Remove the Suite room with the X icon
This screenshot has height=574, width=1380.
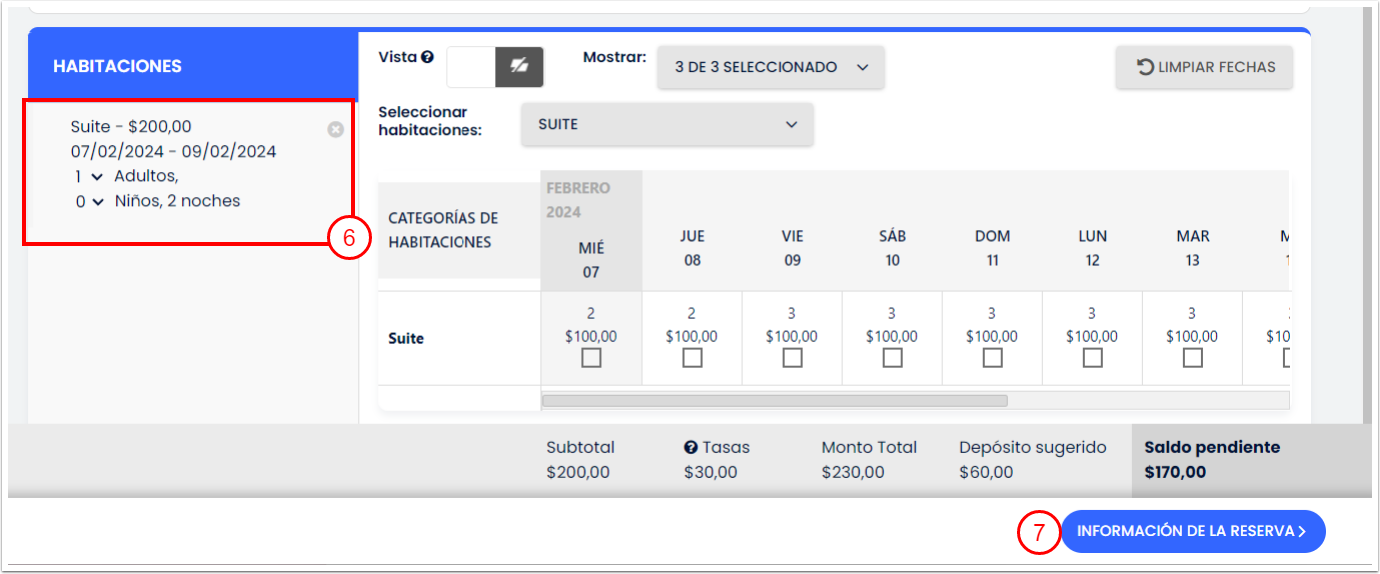tap(336, 129)
